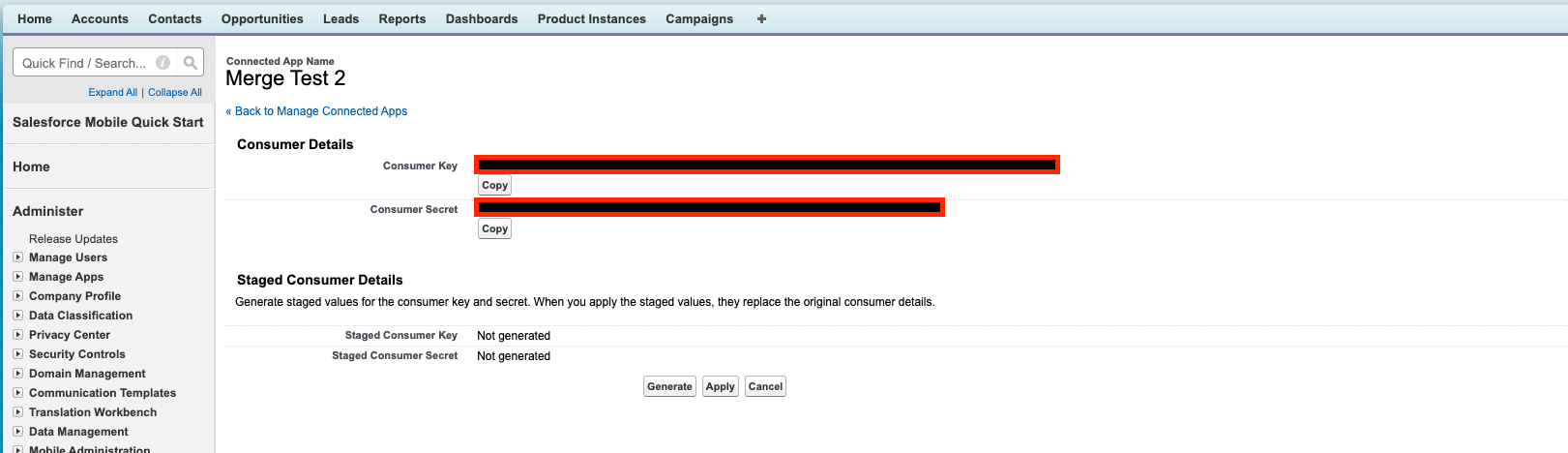Click the Domain Management sidebar label
Screen dimensions: 1568x453
pyautogui.click(x=87, y=374)
